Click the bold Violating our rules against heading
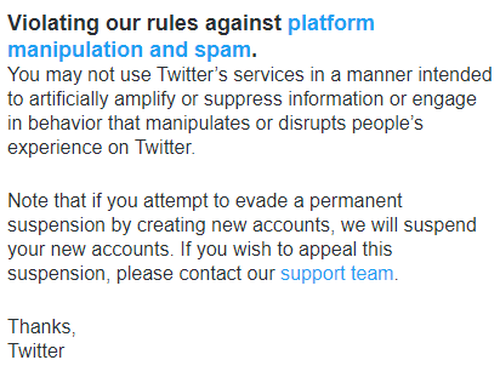This screenshot has width=500, height=377. click(x=144, y=23)
